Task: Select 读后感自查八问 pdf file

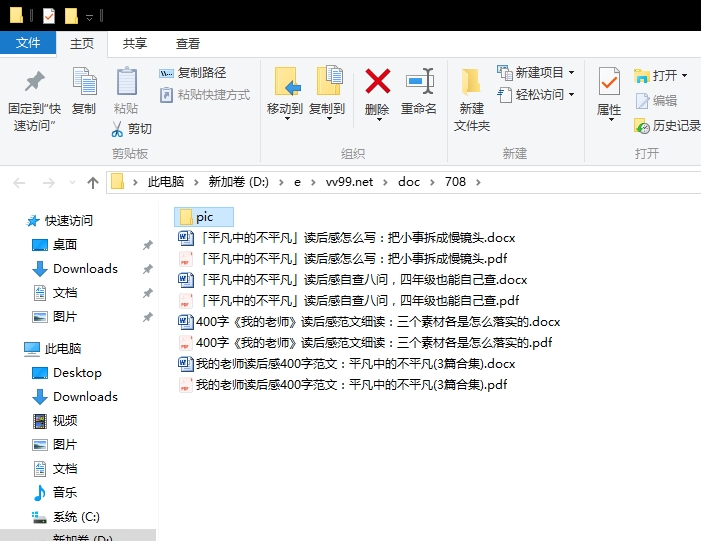Action: [349, 300]
